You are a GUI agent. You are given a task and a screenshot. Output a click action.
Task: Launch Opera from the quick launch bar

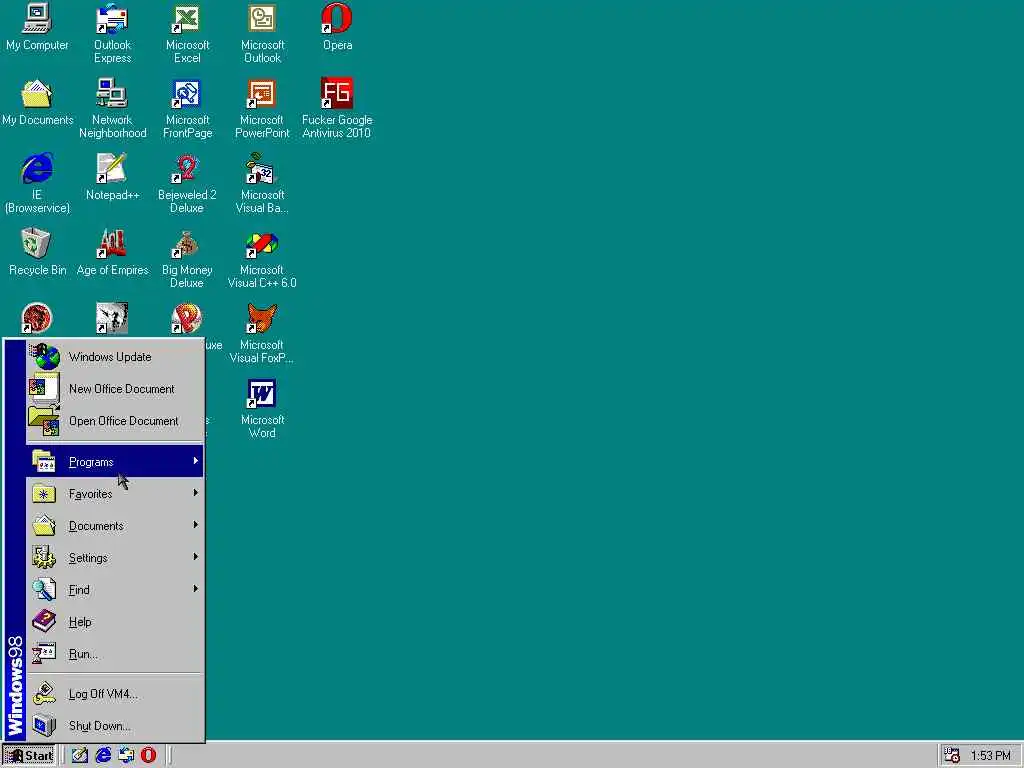(148, 755)
